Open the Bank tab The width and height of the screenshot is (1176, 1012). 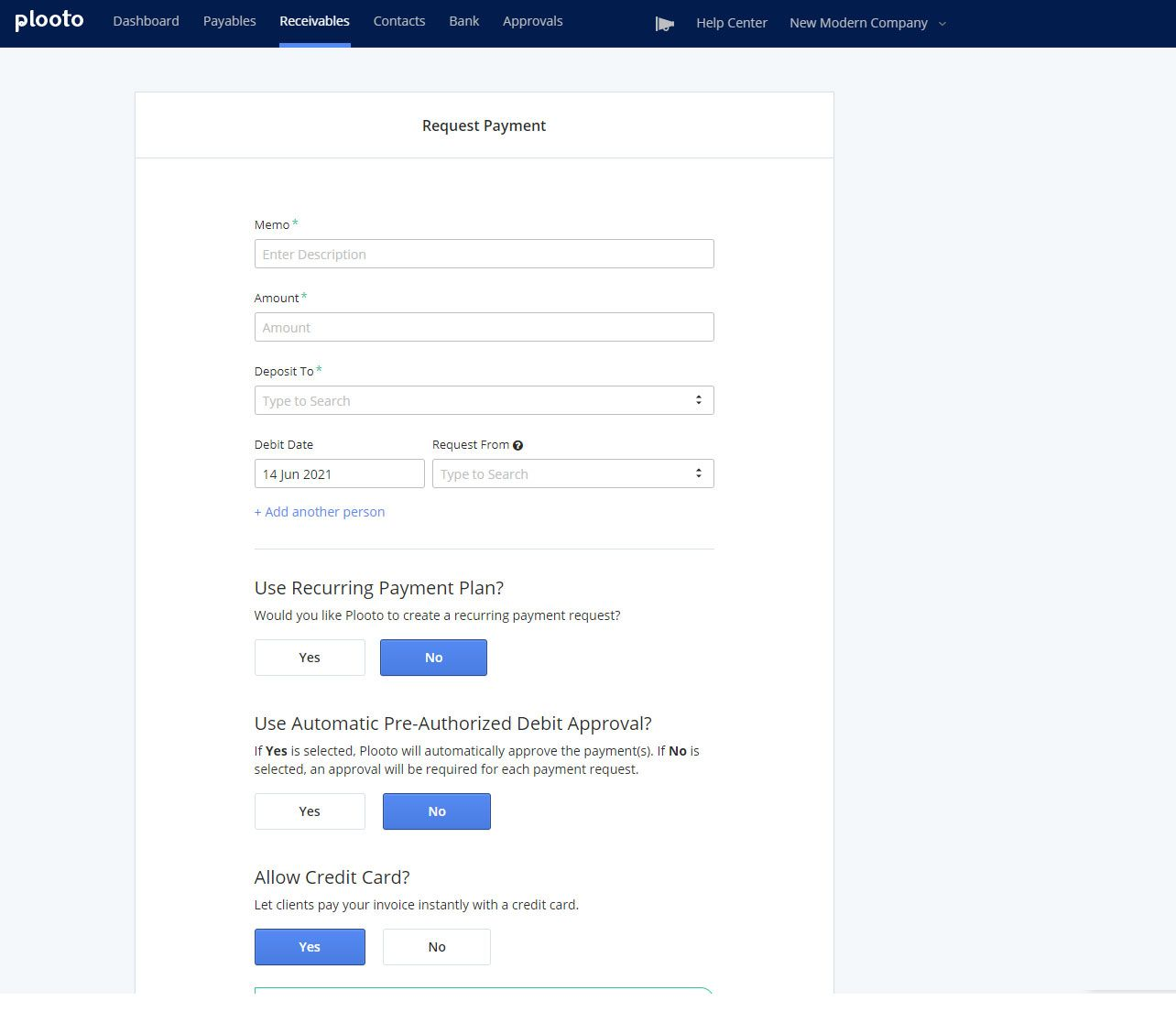point(463,20)
